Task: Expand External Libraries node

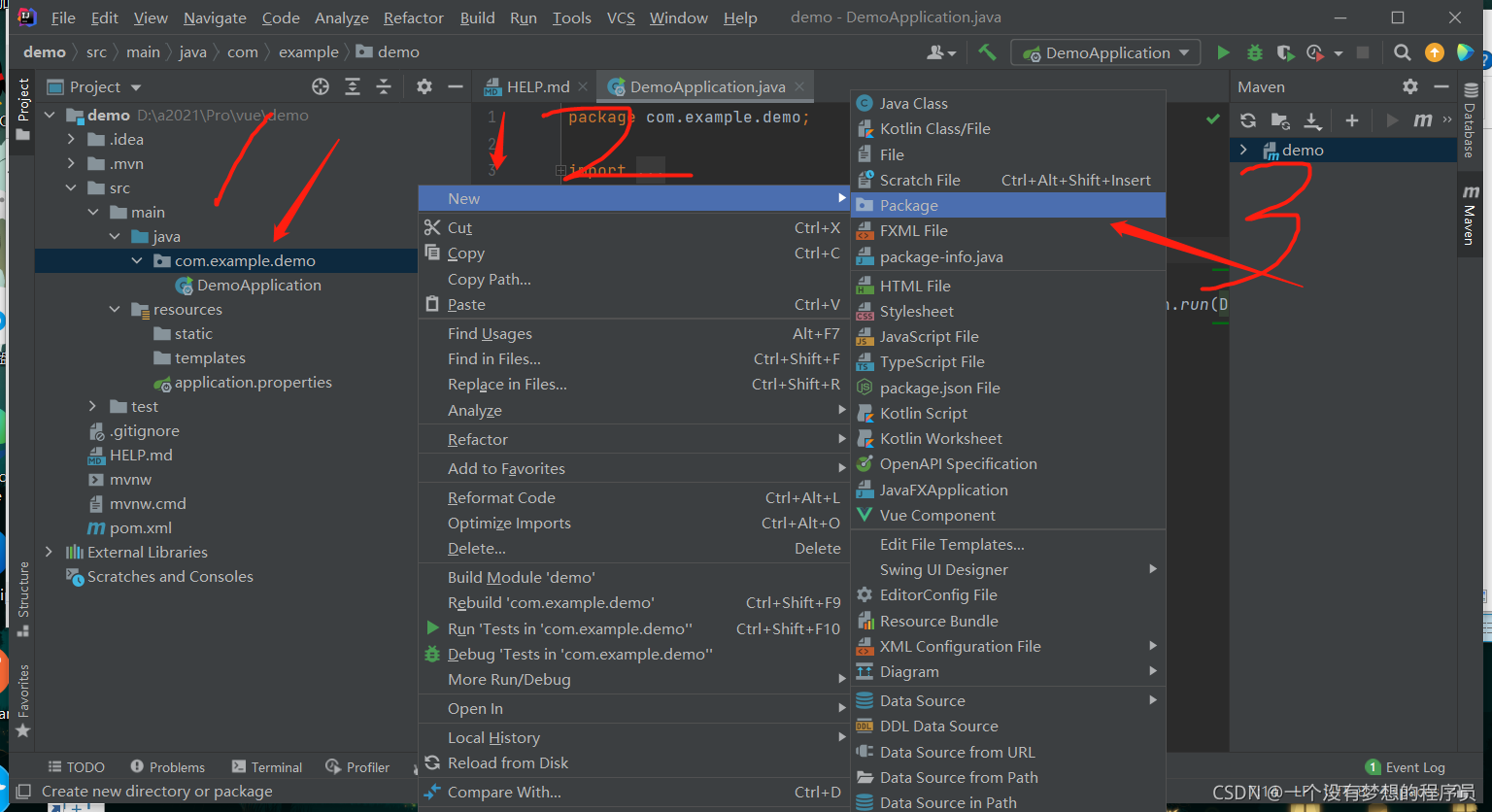Action: 49,552
